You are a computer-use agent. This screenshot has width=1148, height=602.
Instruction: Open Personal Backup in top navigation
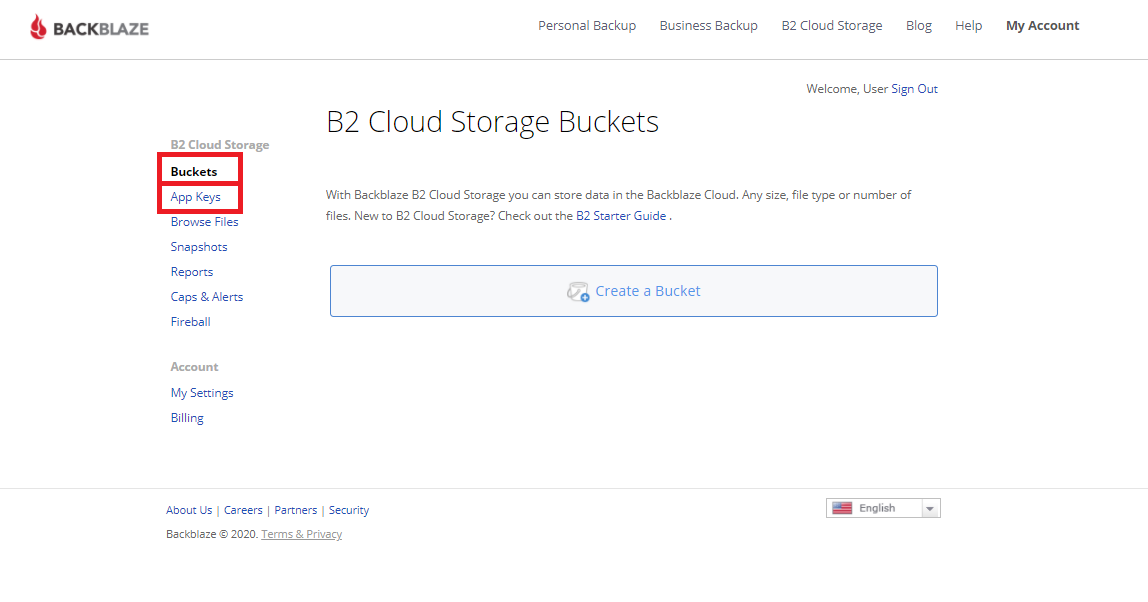[587, 26]
